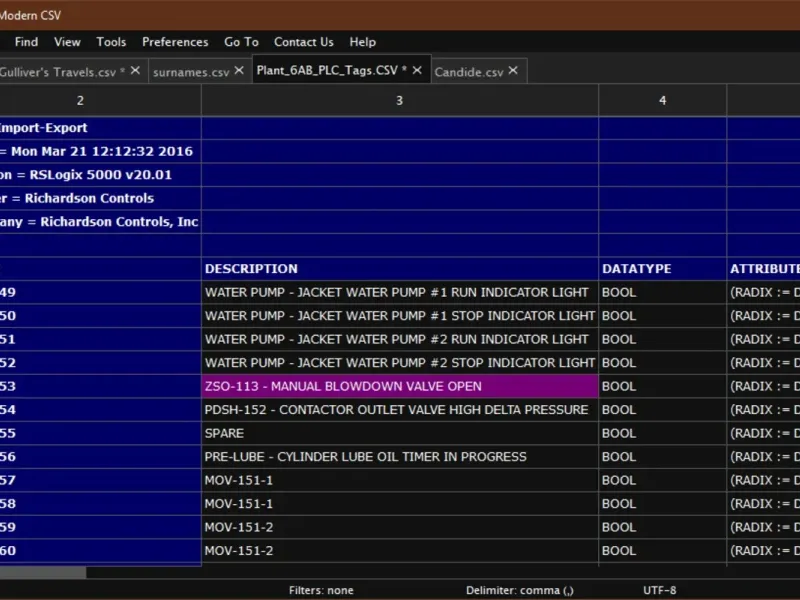The image size is (800, 600).
Task: Select the highlighted ZSO-113 blowdown valve cell
Action: pos(400,386)
